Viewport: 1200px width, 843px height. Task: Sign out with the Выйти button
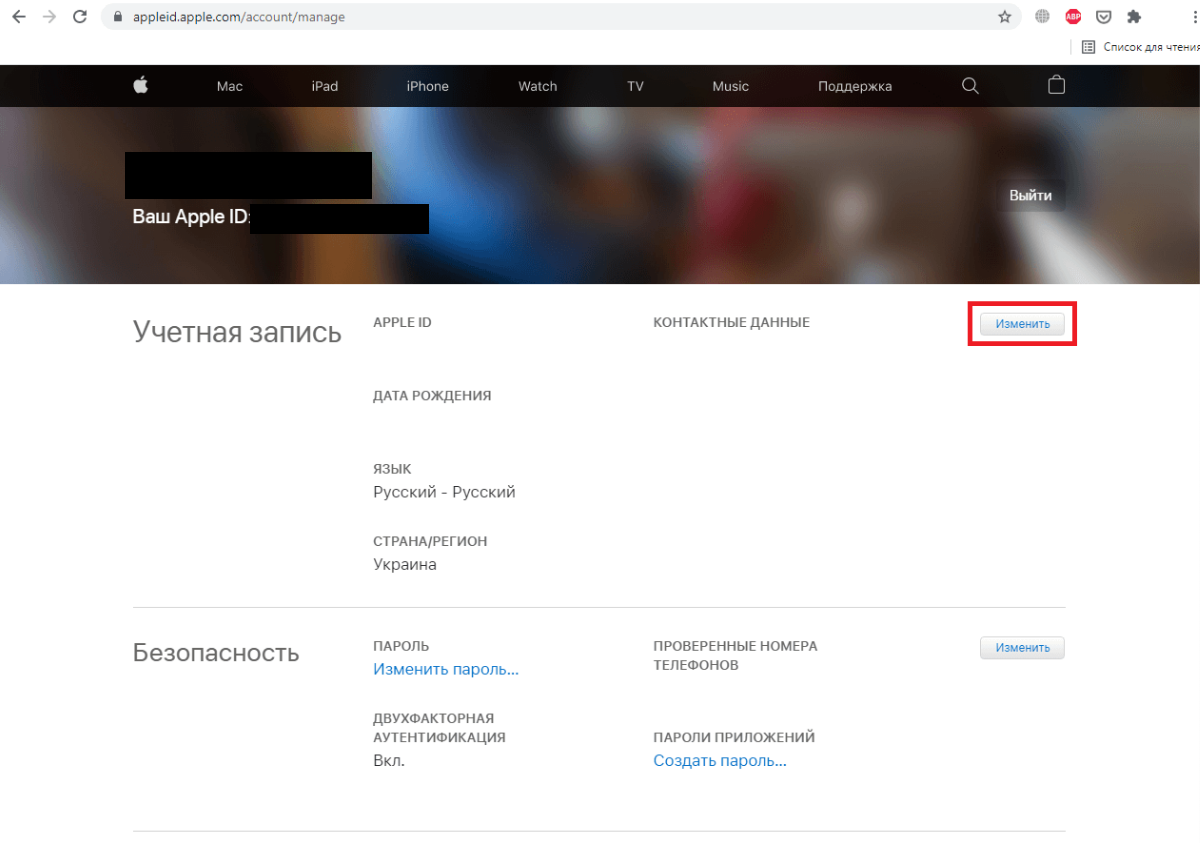click(1030, 196)
